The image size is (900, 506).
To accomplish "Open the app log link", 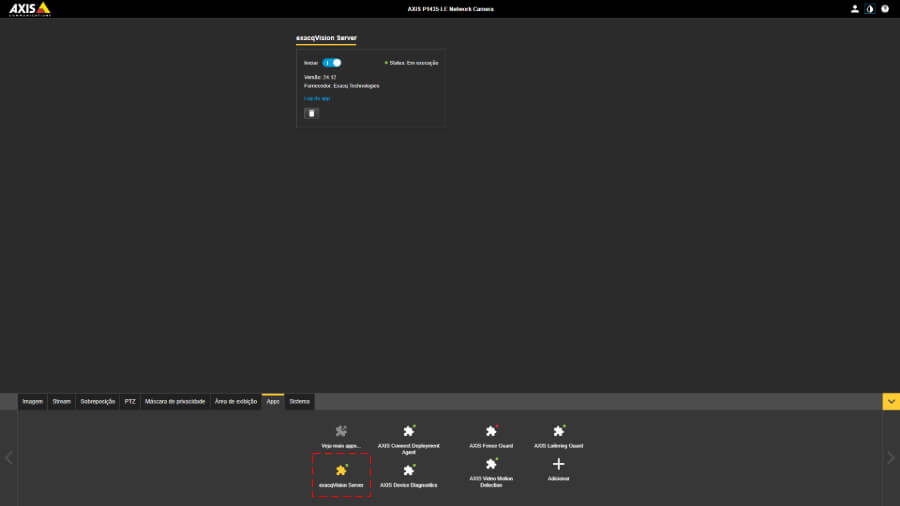I will coord(317,98).
